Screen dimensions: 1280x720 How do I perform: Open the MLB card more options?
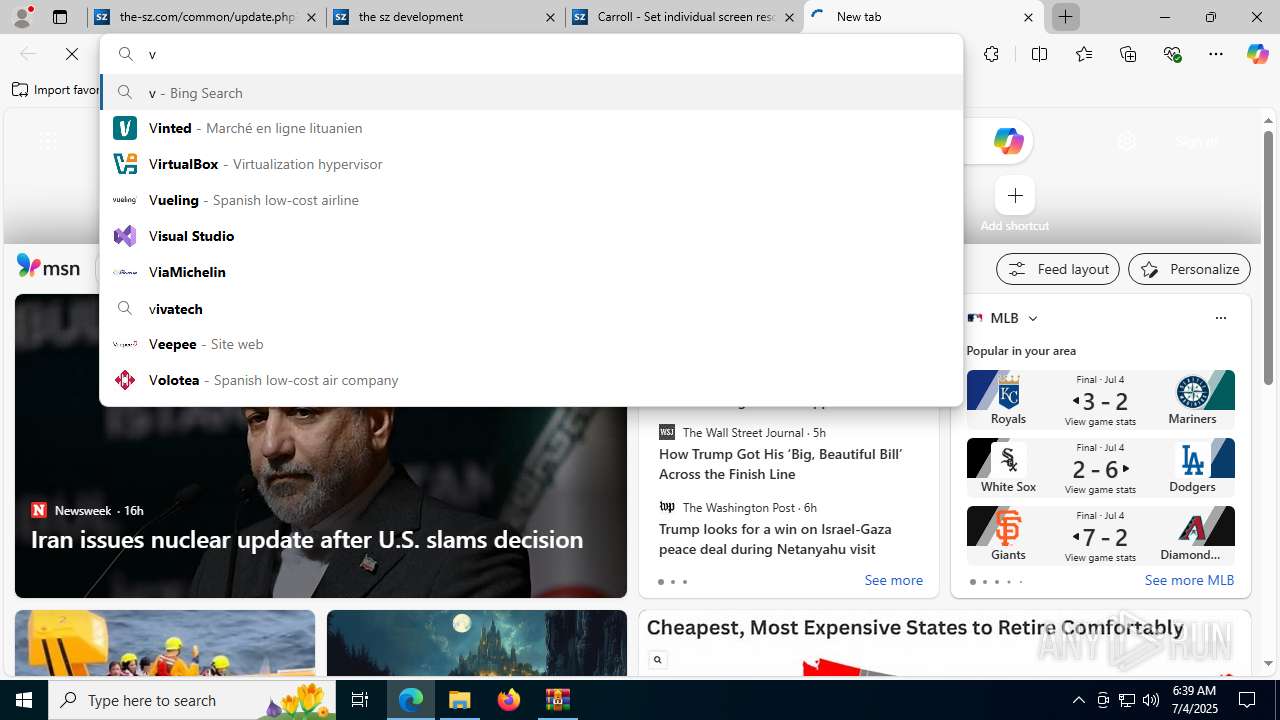tap(1220, 318)
